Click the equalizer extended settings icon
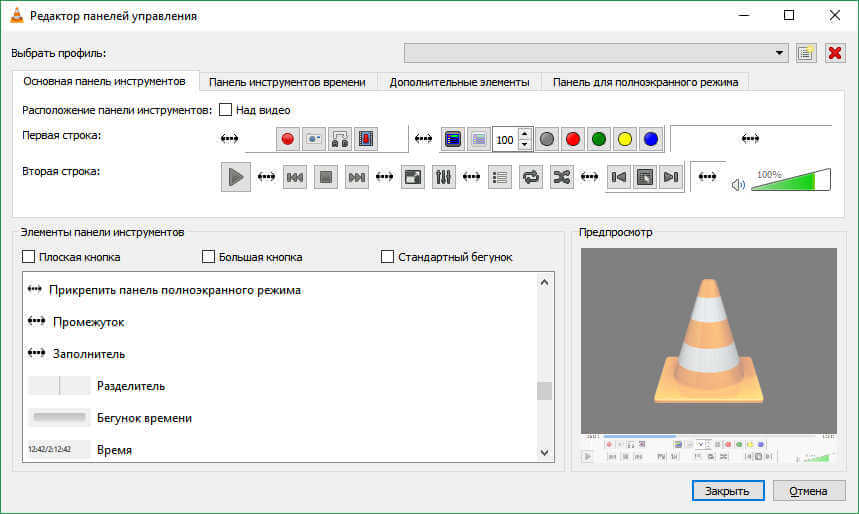This screenshot has width=859, height=514. coord(444,177)
